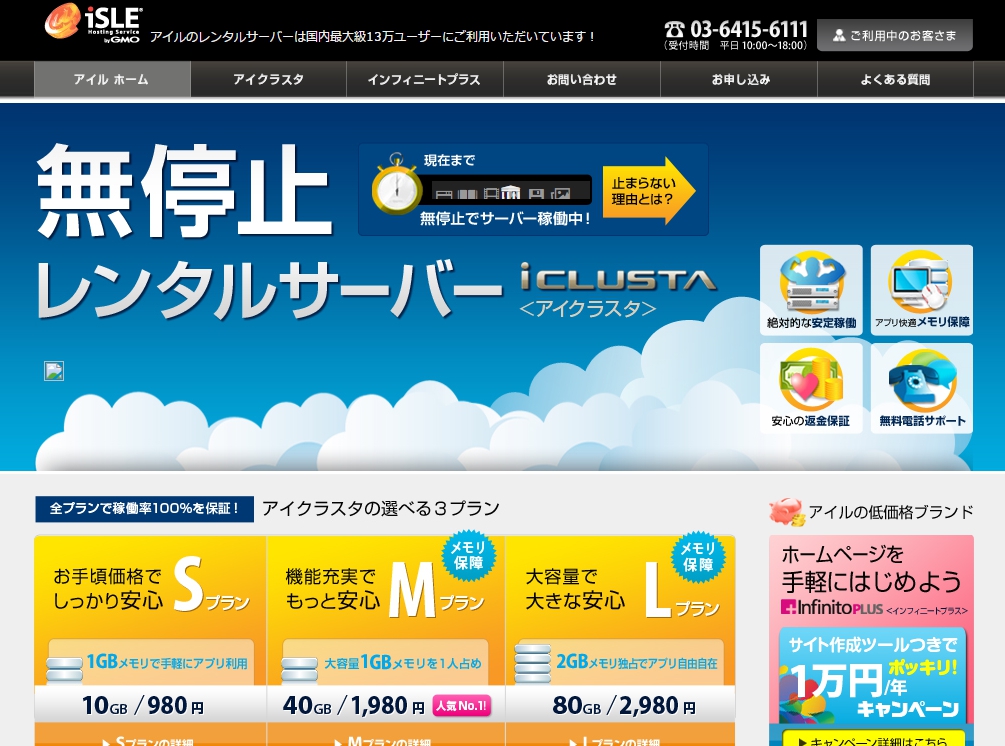Click the yellow 止まらない理由とは? arrow
1005x746 pixels.
pos(649,190)
